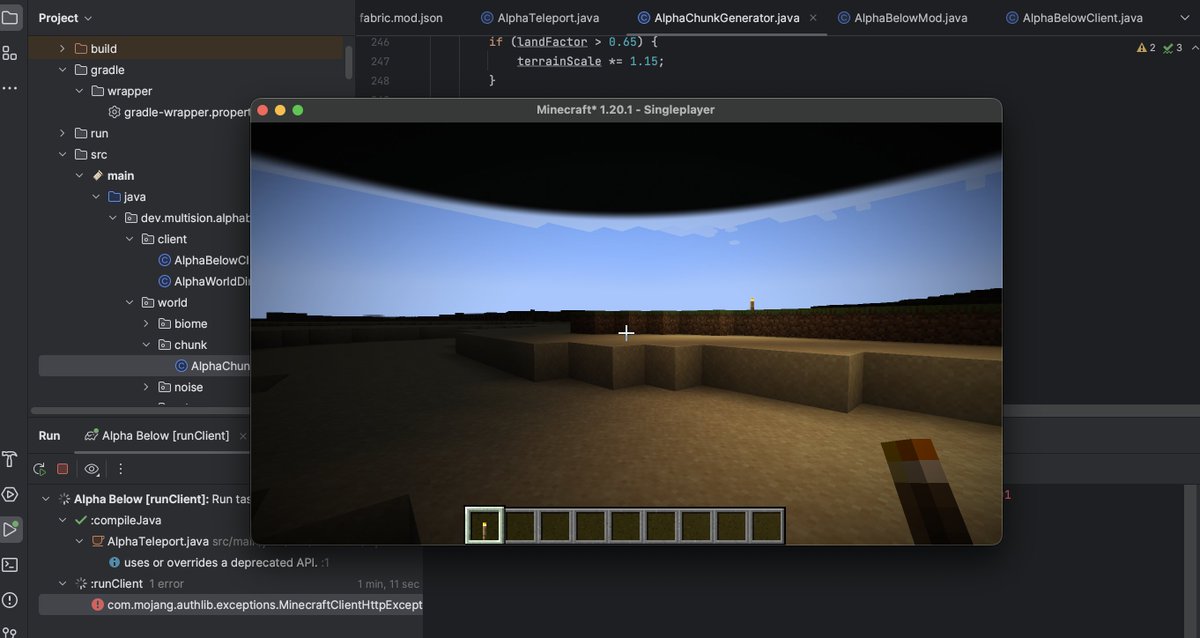
Task: Select the MinecraftClientHttpException error row
Action: [x=229, y=605]
